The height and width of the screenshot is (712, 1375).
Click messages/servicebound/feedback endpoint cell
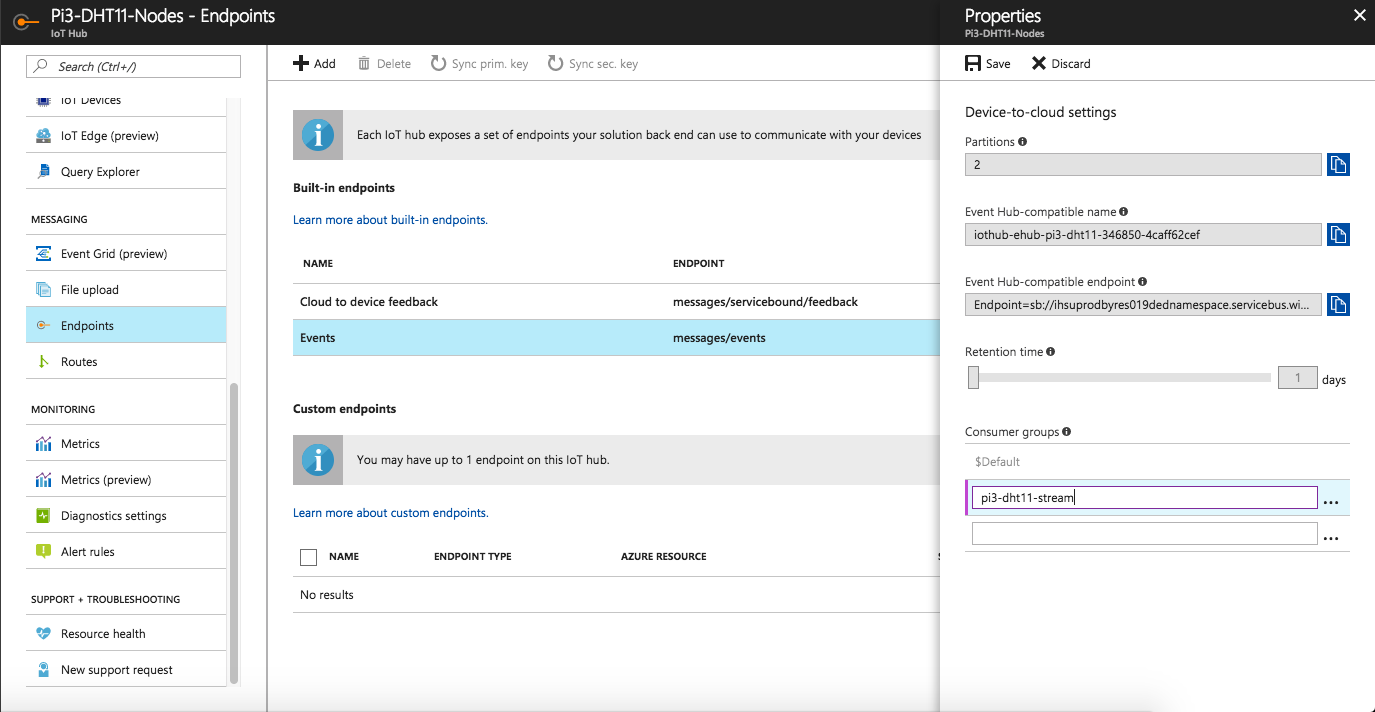pos(766,302)
